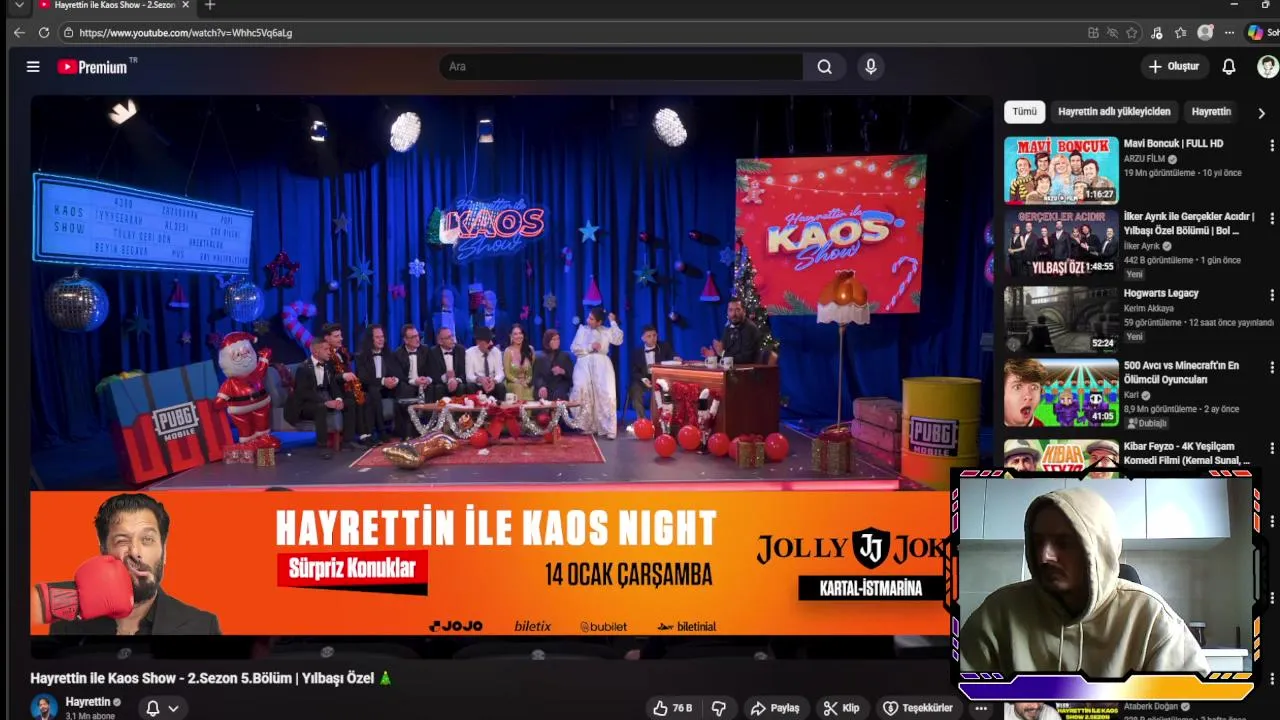Open Mavi Boncuk | FULL HD title
The image size is (1280, 720).
click(1173, 144)
